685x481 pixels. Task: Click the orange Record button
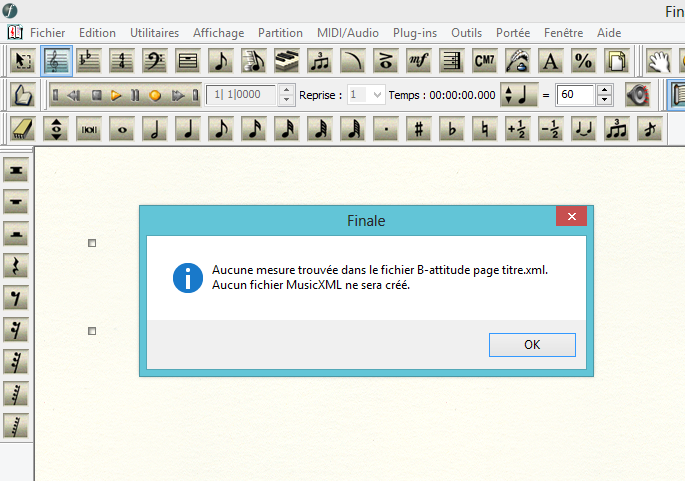point(155,96)
